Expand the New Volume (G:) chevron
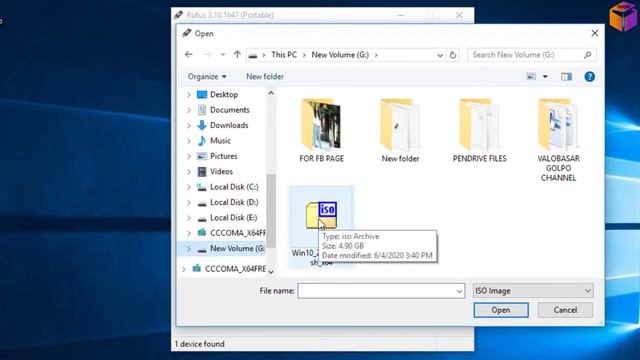The image size is (640, 360). [189, 249]
